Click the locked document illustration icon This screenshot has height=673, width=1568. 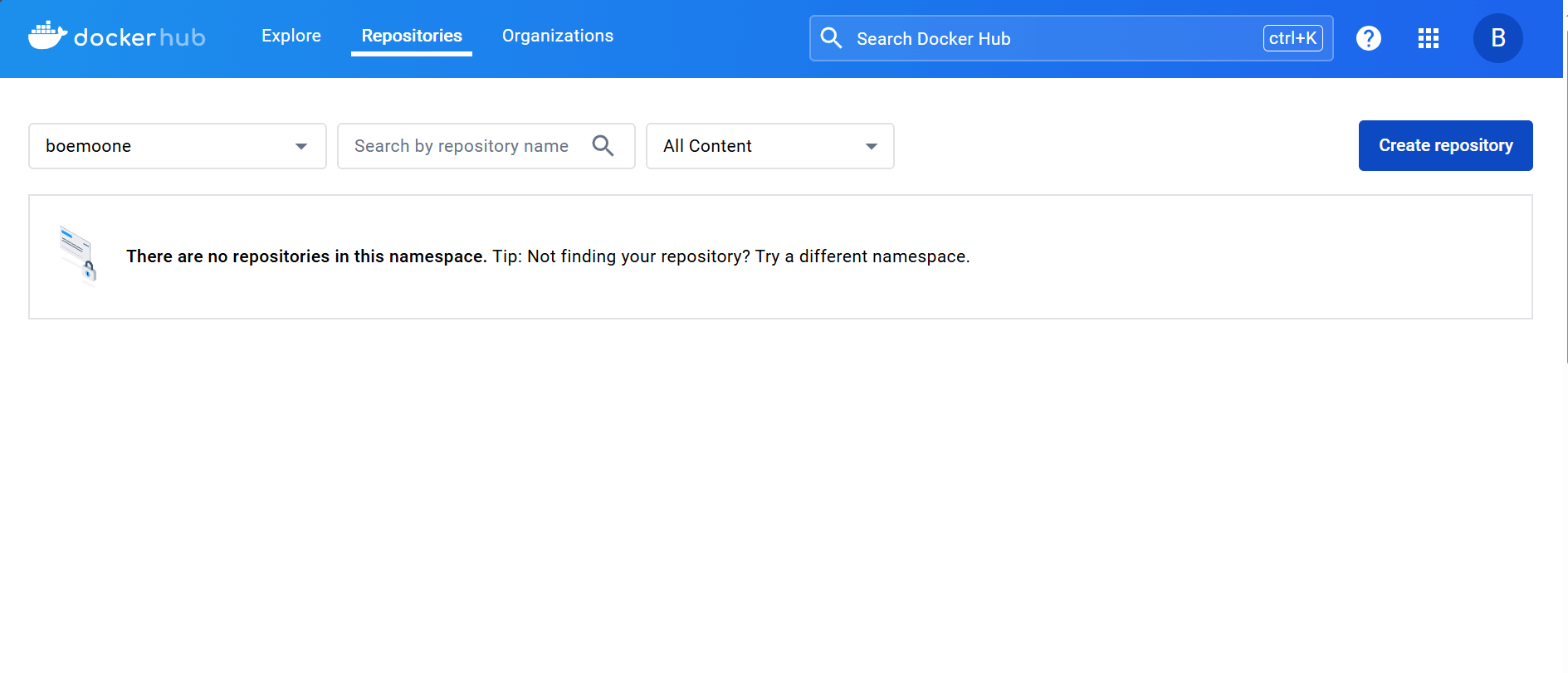tap(78, 255)
